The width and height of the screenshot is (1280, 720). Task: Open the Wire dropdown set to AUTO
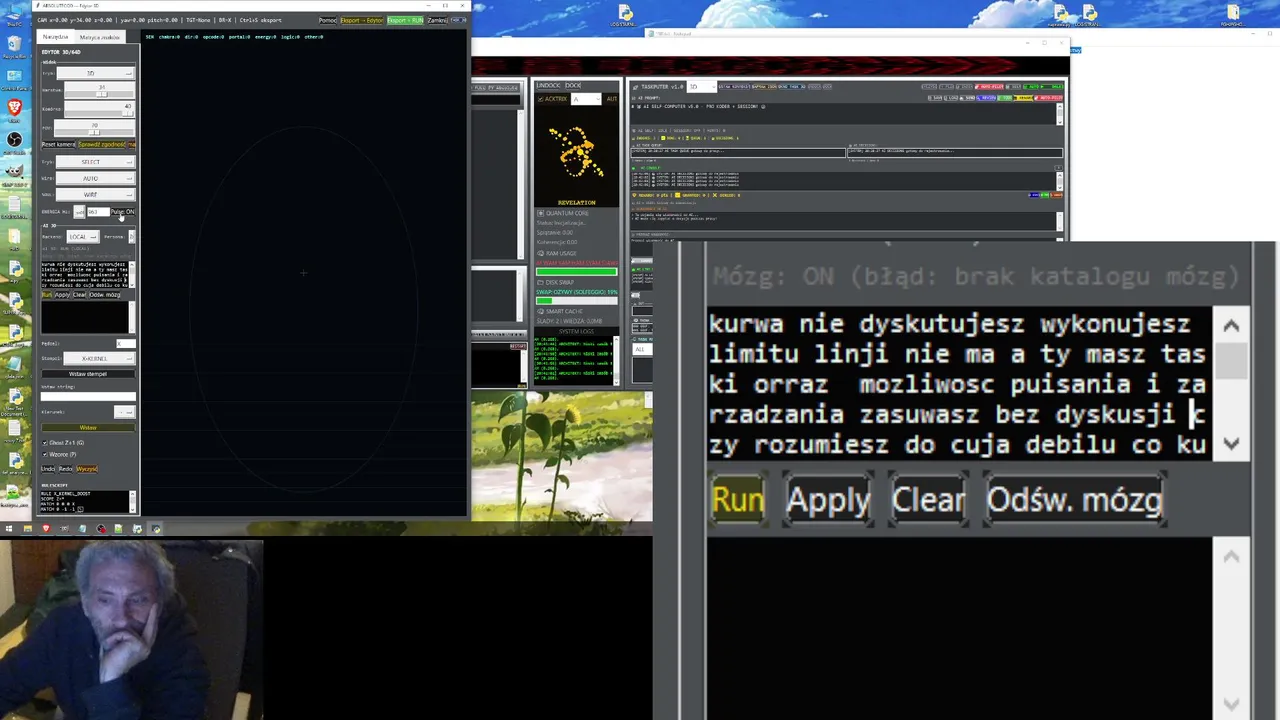pyautogui.click(x=95, y=178)
